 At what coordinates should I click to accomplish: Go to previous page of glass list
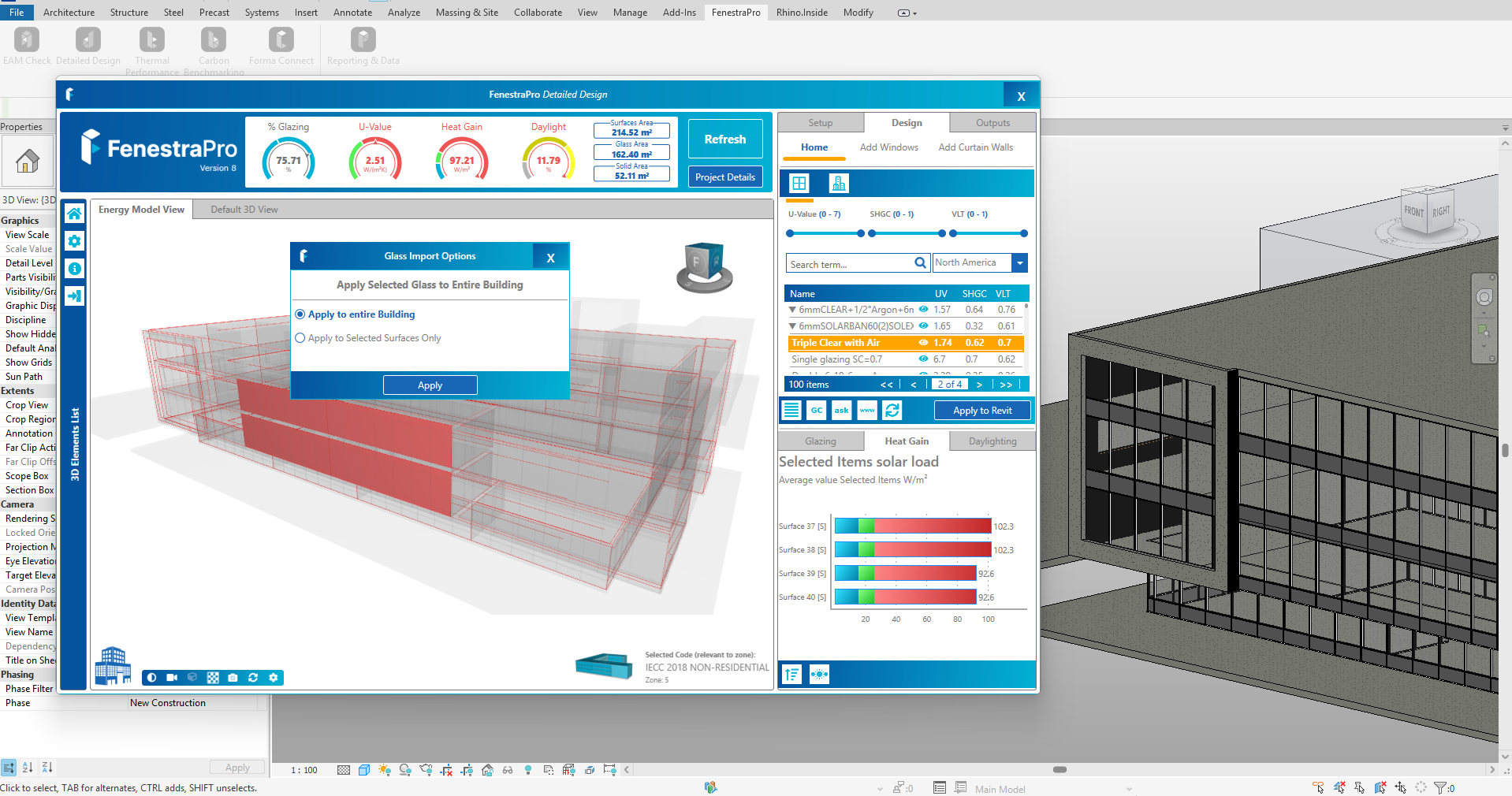point(914,385)
